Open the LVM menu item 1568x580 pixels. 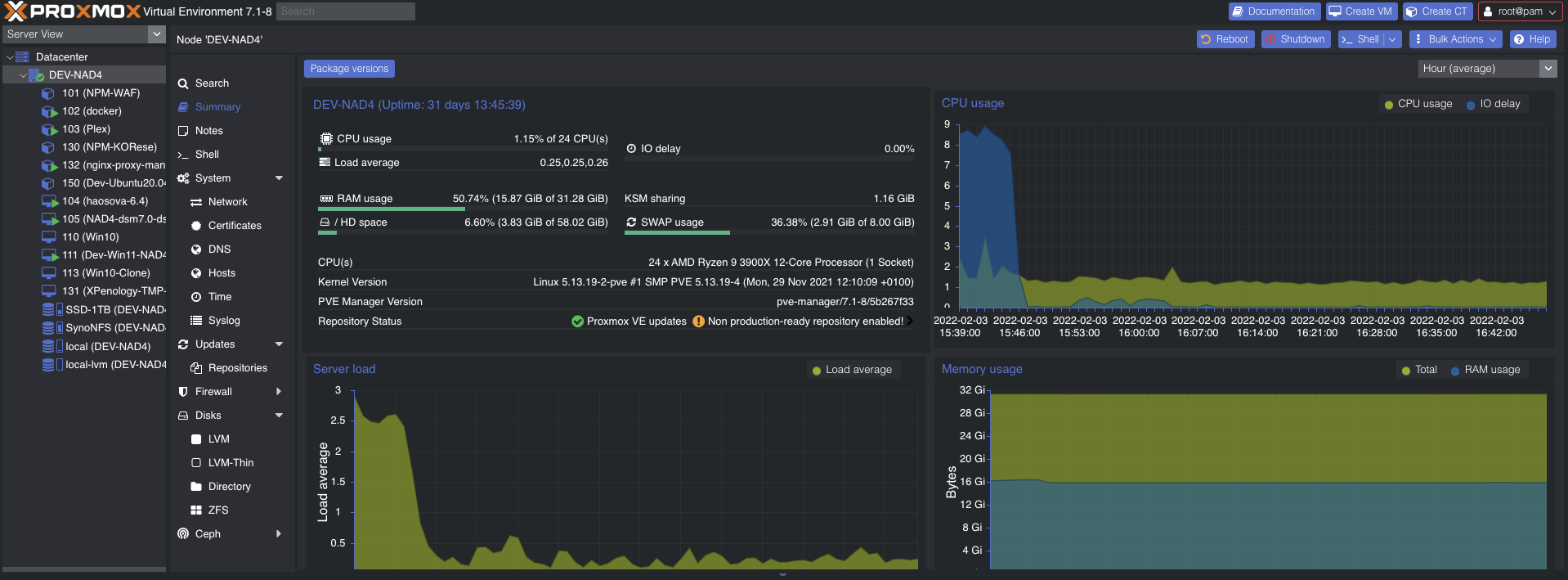click(232, 439)
